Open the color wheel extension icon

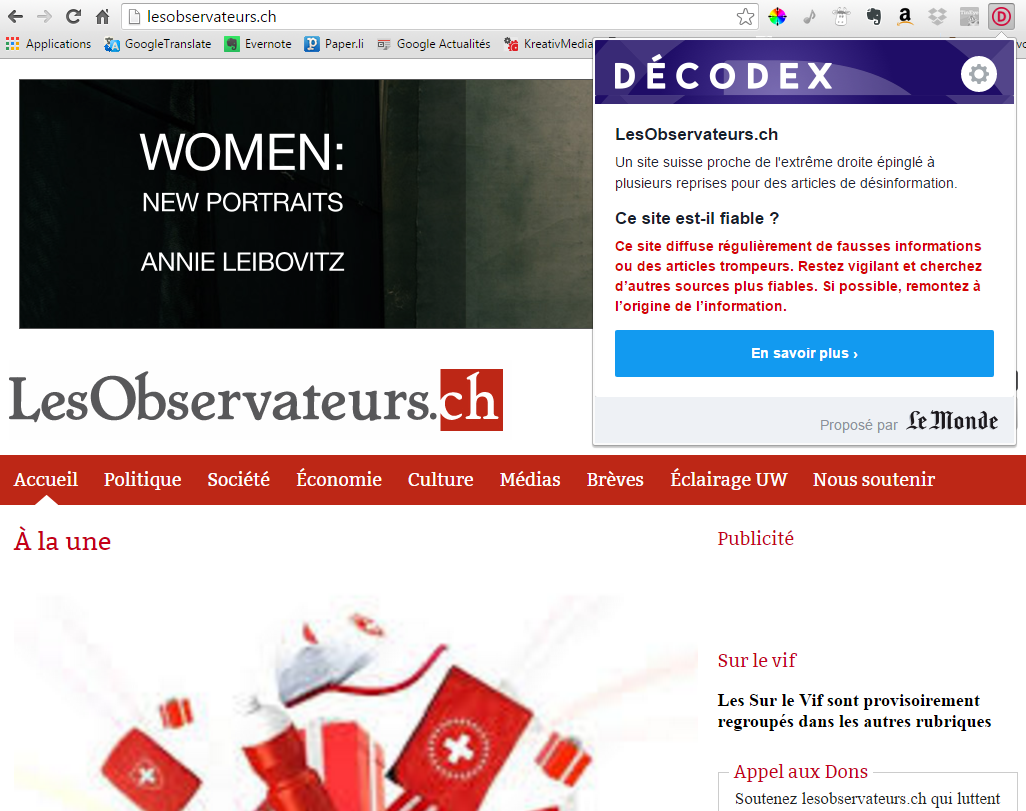tap(777, 17)
